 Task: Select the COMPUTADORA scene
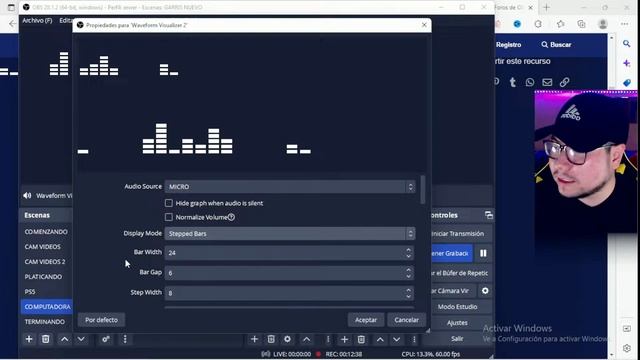[46, 307]
